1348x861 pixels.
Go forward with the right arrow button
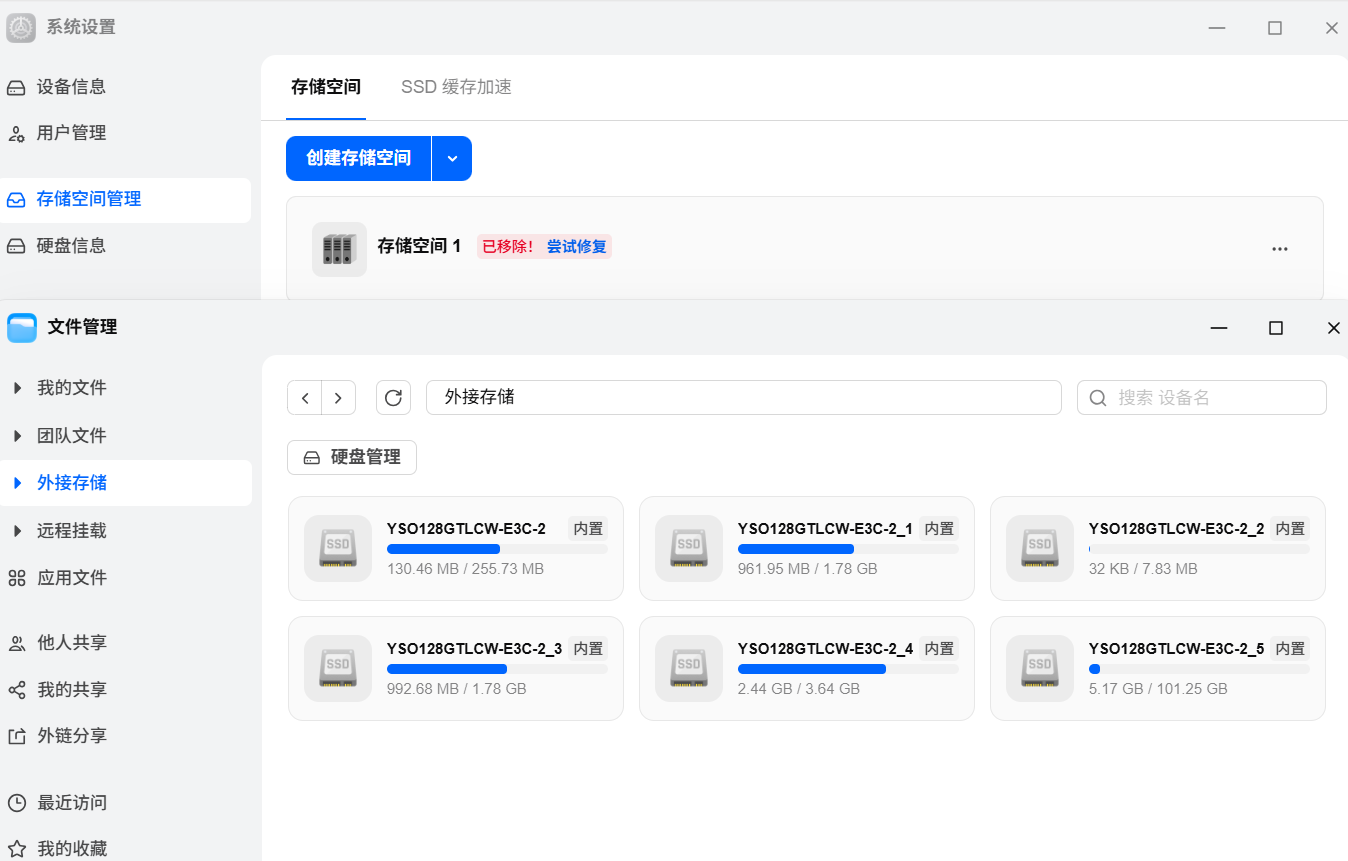click(x=339, y=398)
